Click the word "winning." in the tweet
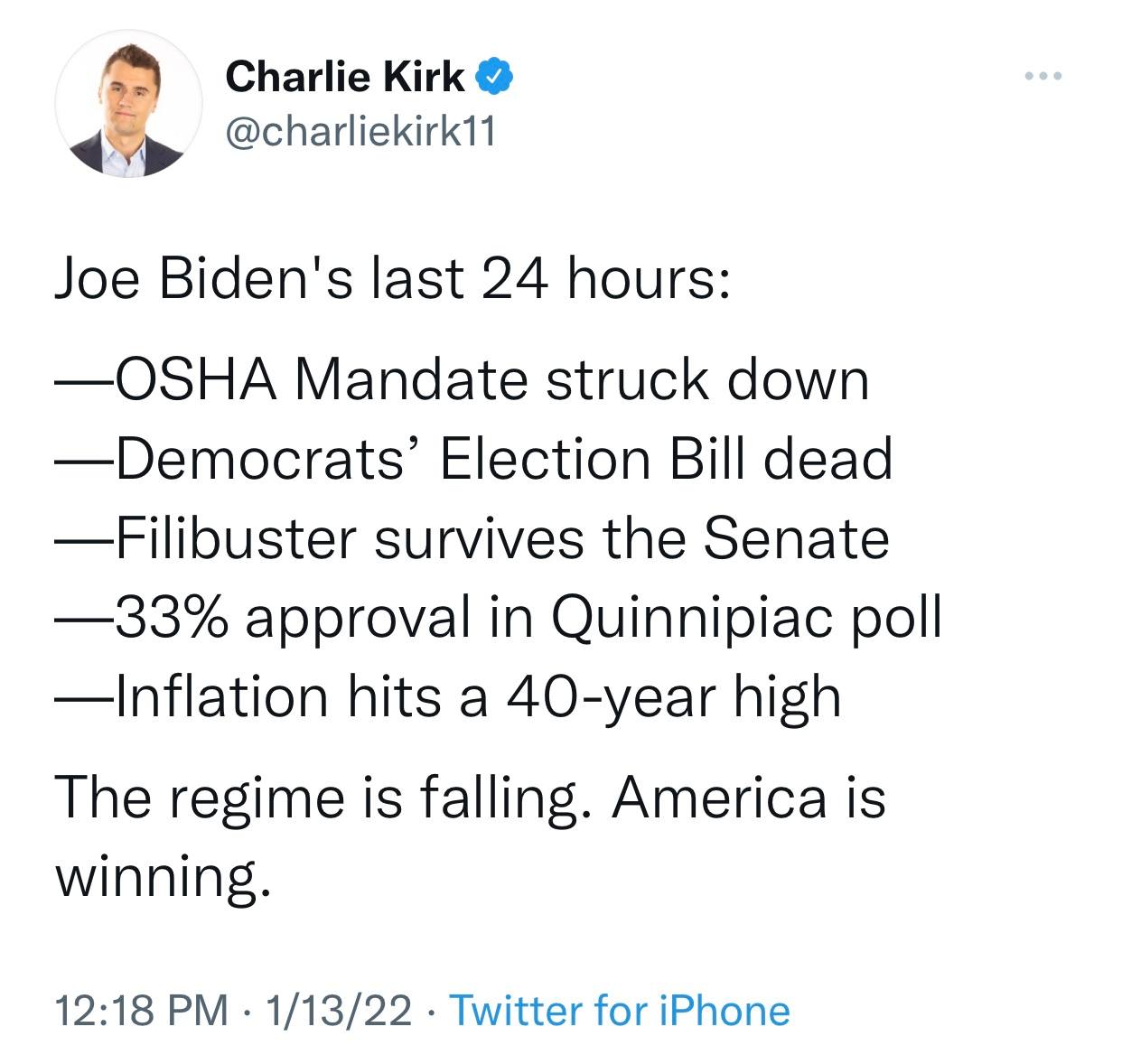This screenshot has width=1122, height=1064. tap(163, 876)
